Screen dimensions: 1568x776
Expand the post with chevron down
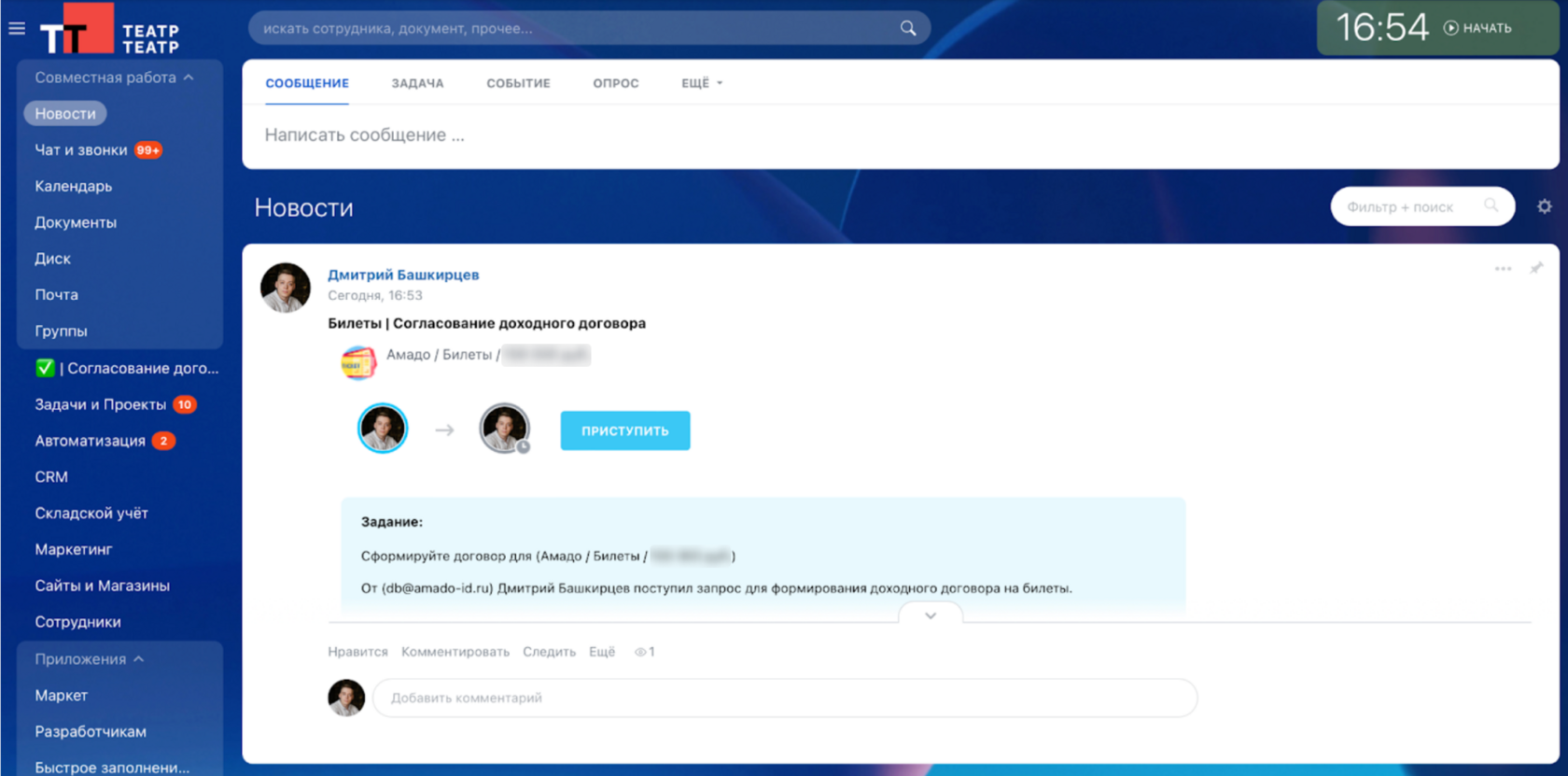tap(931, 615)
